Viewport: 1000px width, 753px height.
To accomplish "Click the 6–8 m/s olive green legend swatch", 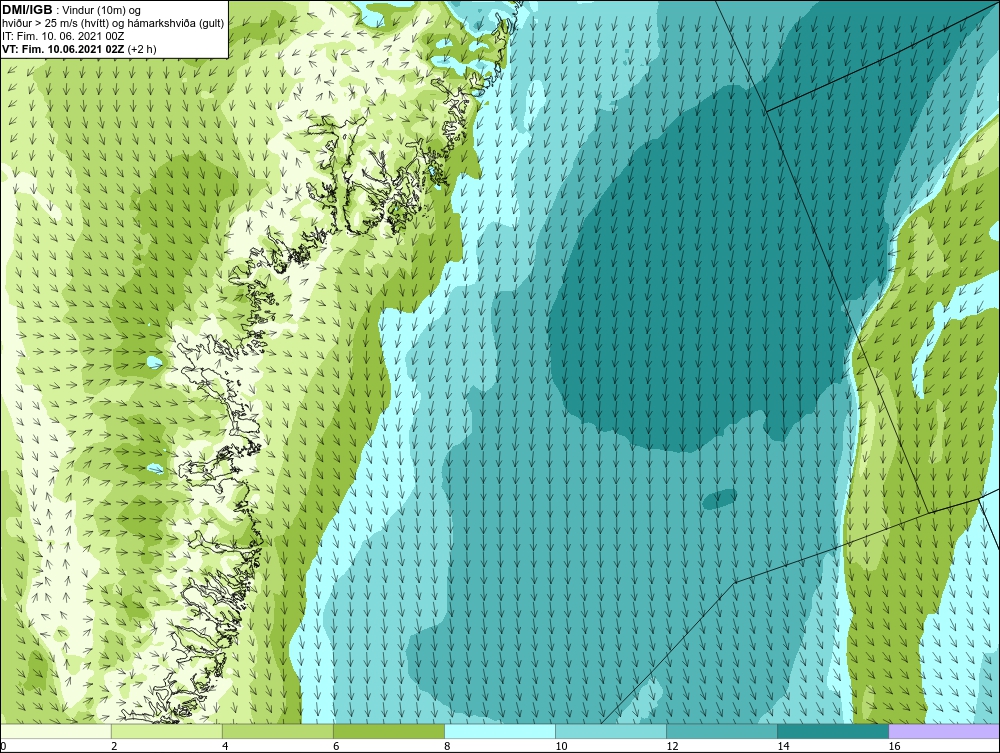I will (388, 731).
